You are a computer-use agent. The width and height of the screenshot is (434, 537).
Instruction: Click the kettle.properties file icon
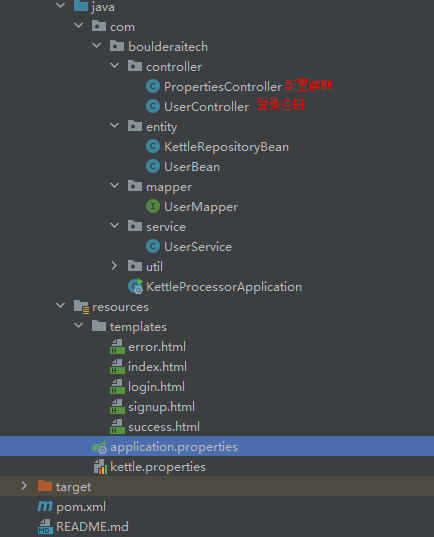(x=100, y=467)
